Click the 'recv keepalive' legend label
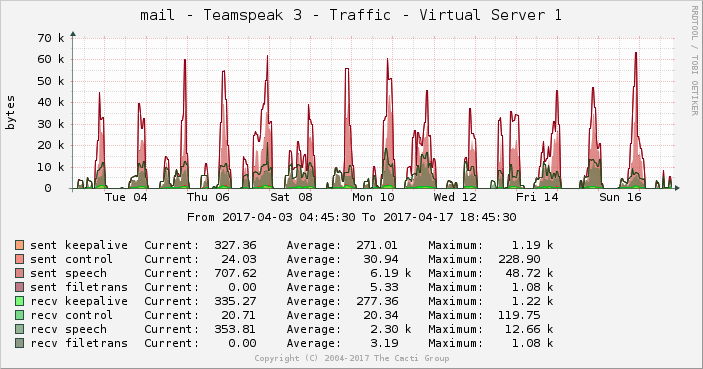This screenshot has height=369, width=703. 79,301
